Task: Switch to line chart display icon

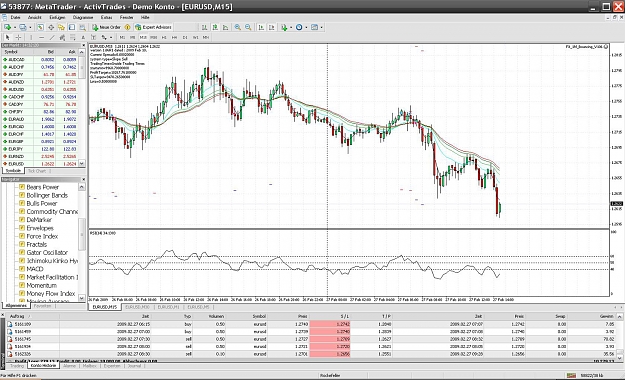Action: pyautogui.click(x=225, y=27)
